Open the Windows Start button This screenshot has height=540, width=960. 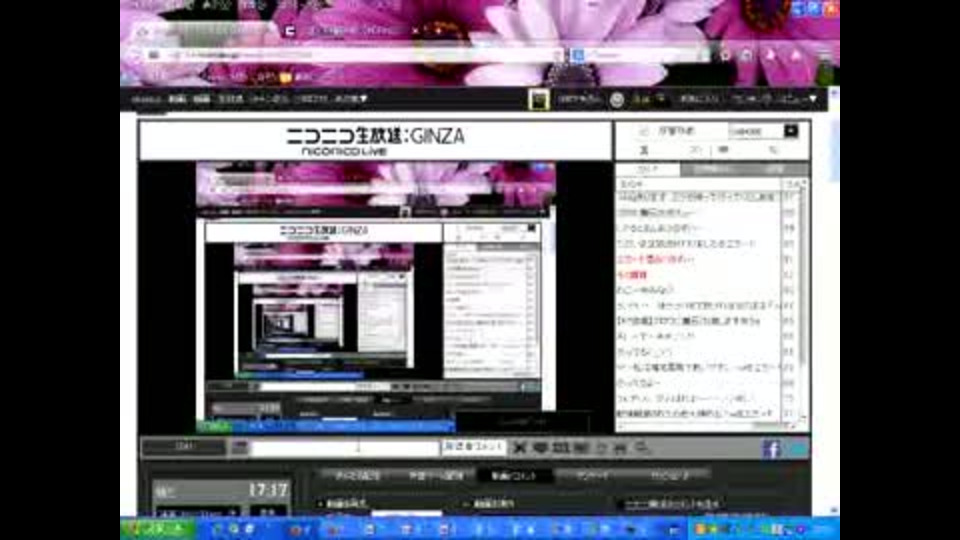158,530
